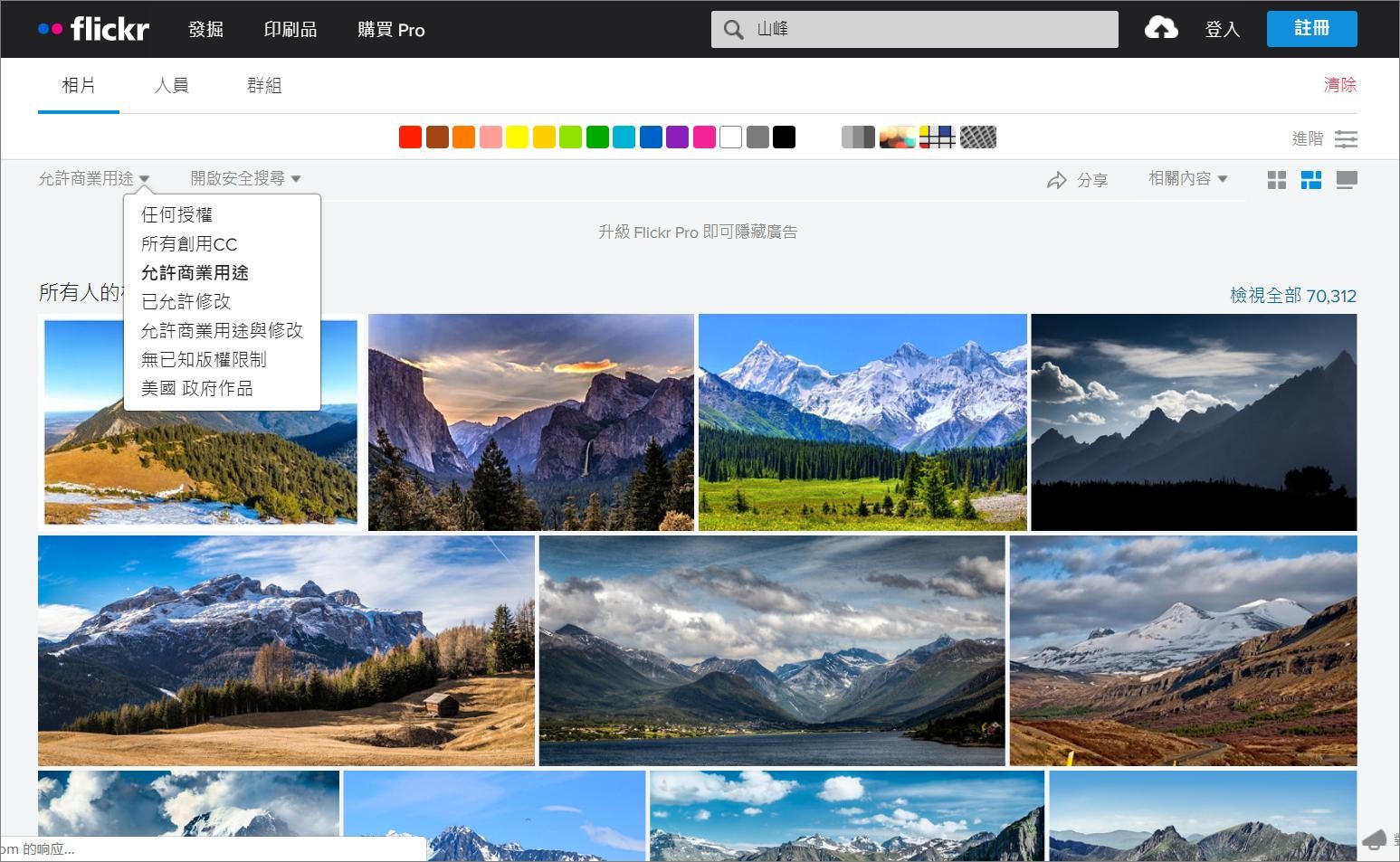The width and height of the screenshot is (1400, 862).
Task: Collapse the 允許商業用途 license dropdown
Action: coord(94,179)
